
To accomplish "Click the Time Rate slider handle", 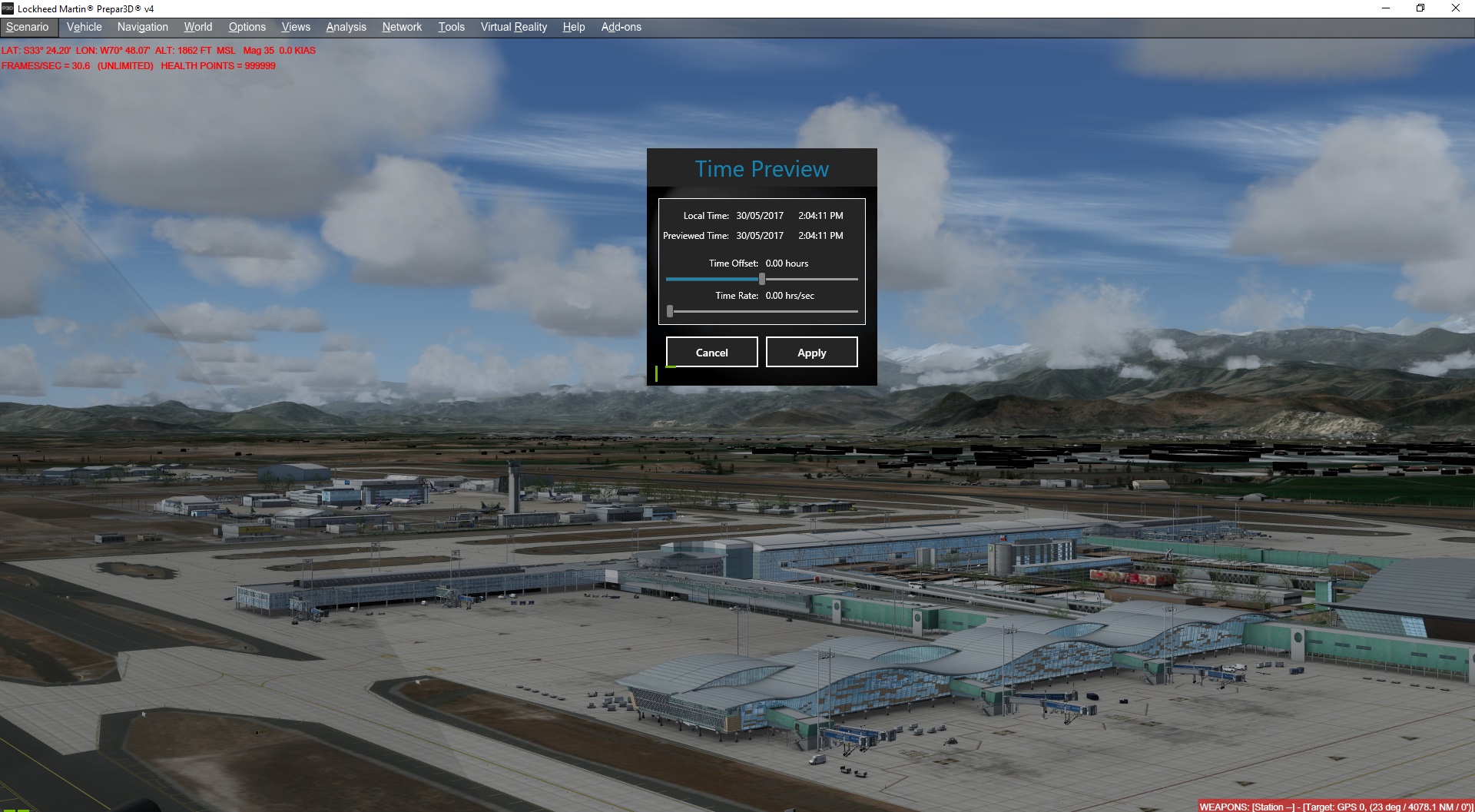I will (670, 311).
